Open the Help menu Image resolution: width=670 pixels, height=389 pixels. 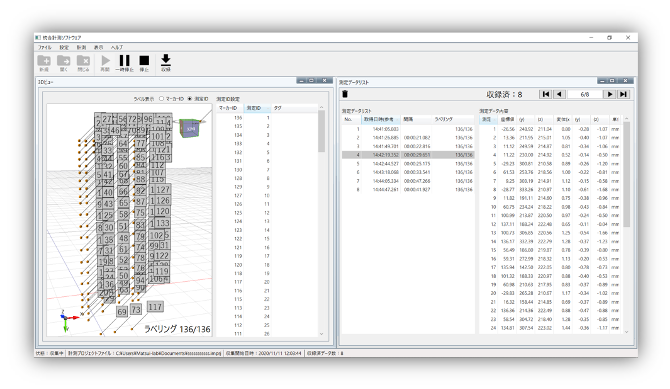click(x=117, y=47)
